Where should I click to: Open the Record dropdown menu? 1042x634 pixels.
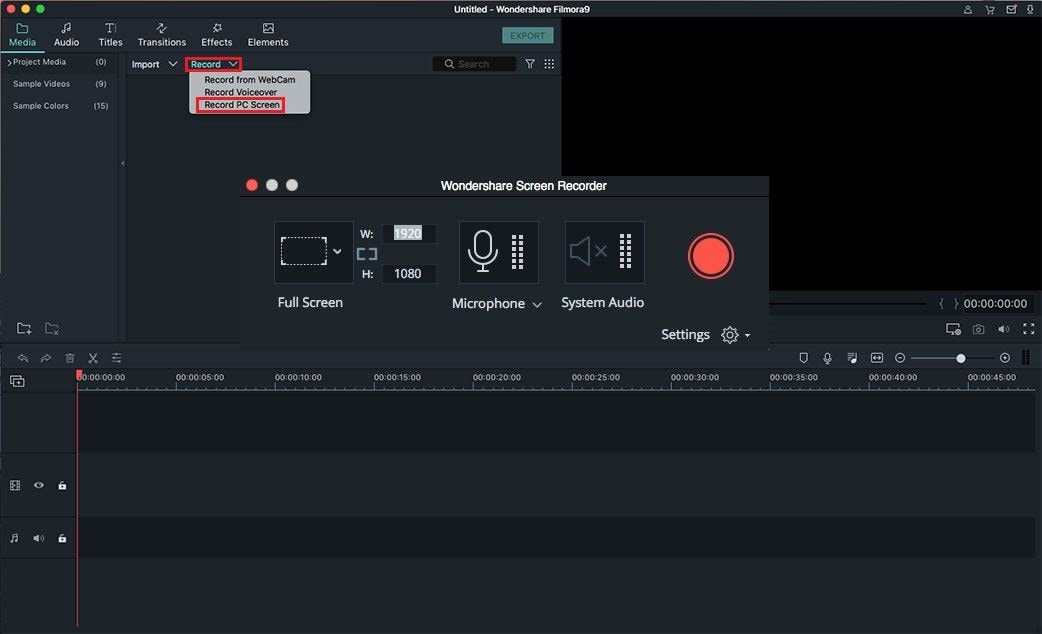213,64
